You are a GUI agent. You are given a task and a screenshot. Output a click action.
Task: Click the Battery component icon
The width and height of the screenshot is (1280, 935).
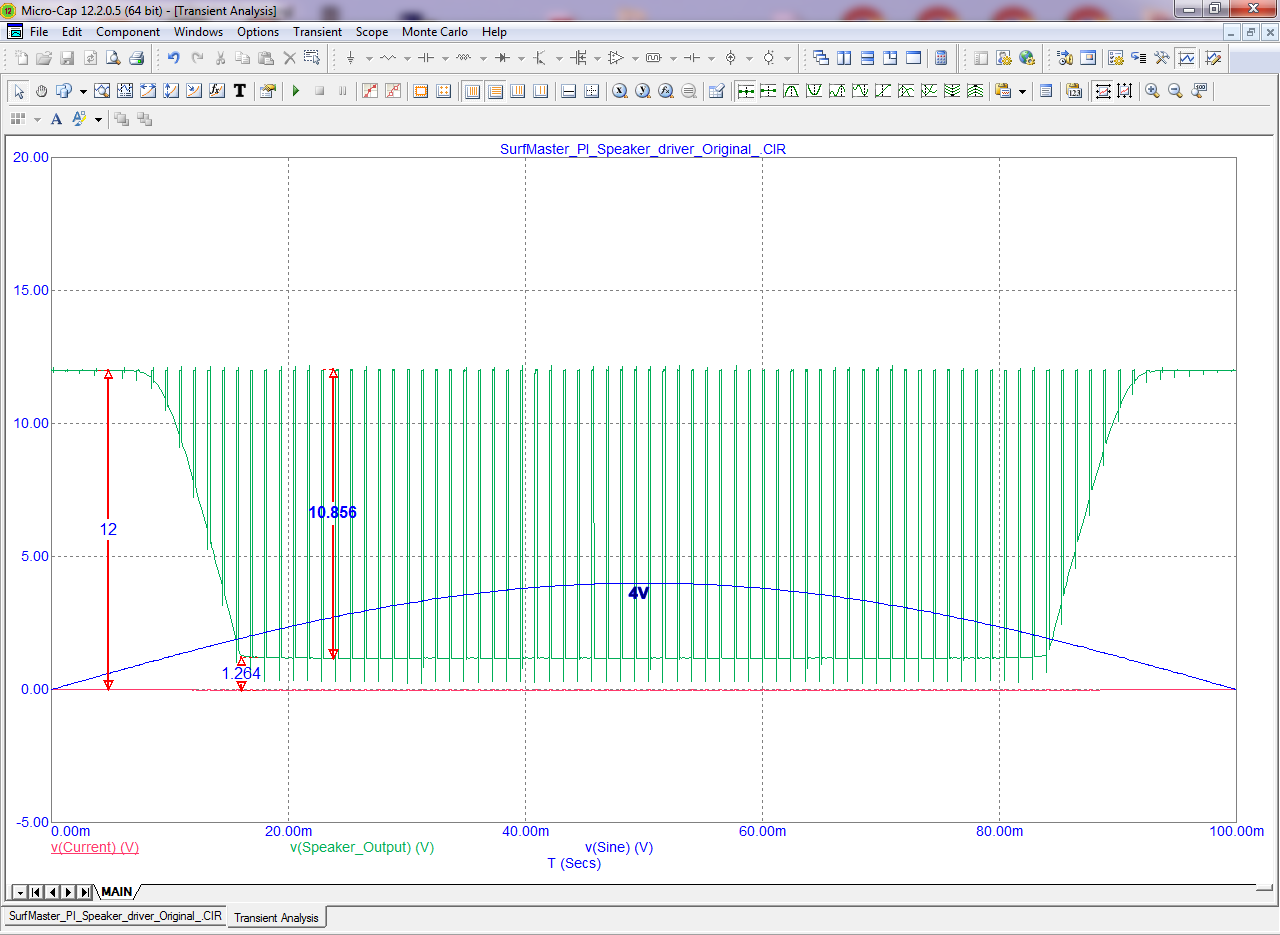[692, 58]
